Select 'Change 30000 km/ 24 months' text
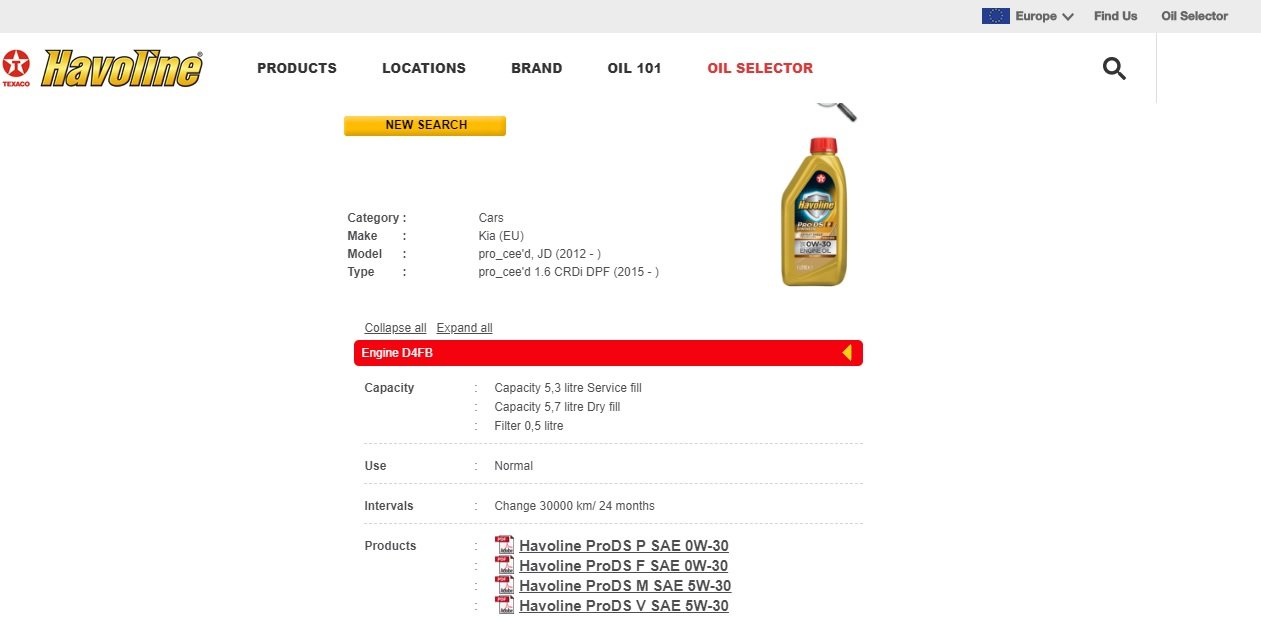The width and height of the screenshot is (1261, 625). click(x=574, y=506)
